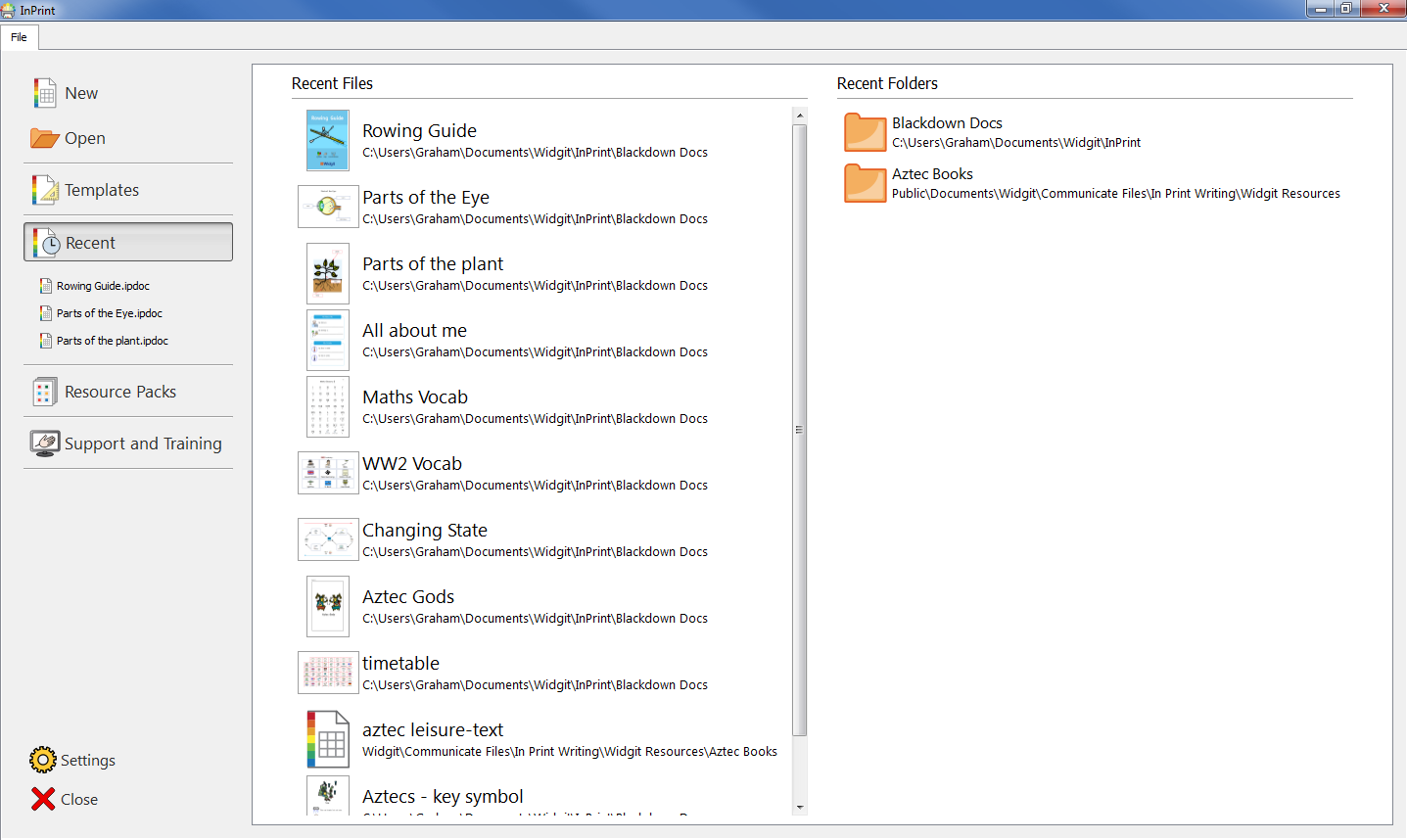Click the Open folder icon
1407x840 pixels.
click(45, 138)
